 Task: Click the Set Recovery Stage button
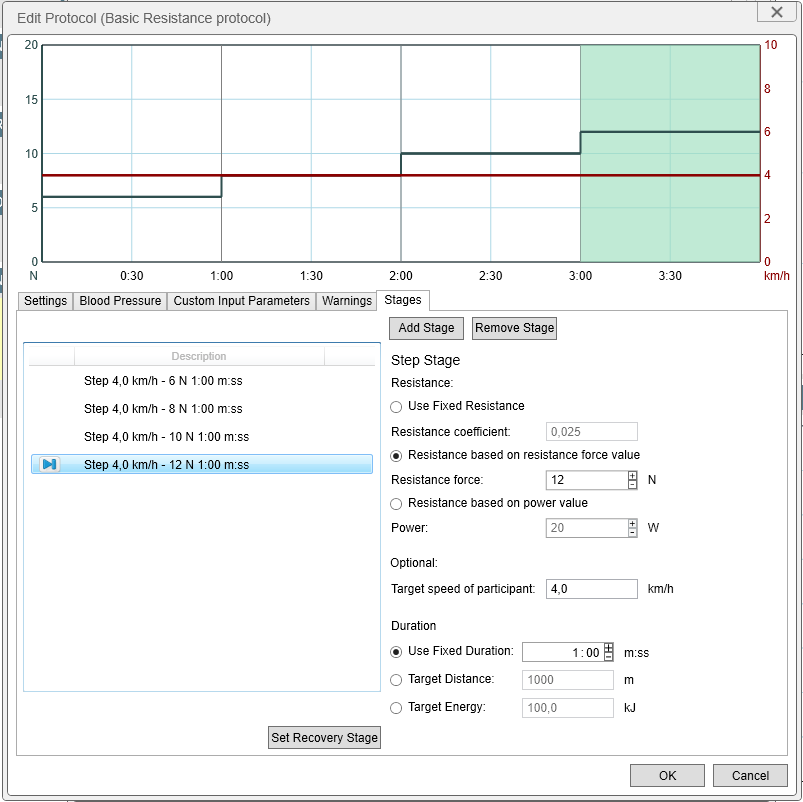point(324,737)
